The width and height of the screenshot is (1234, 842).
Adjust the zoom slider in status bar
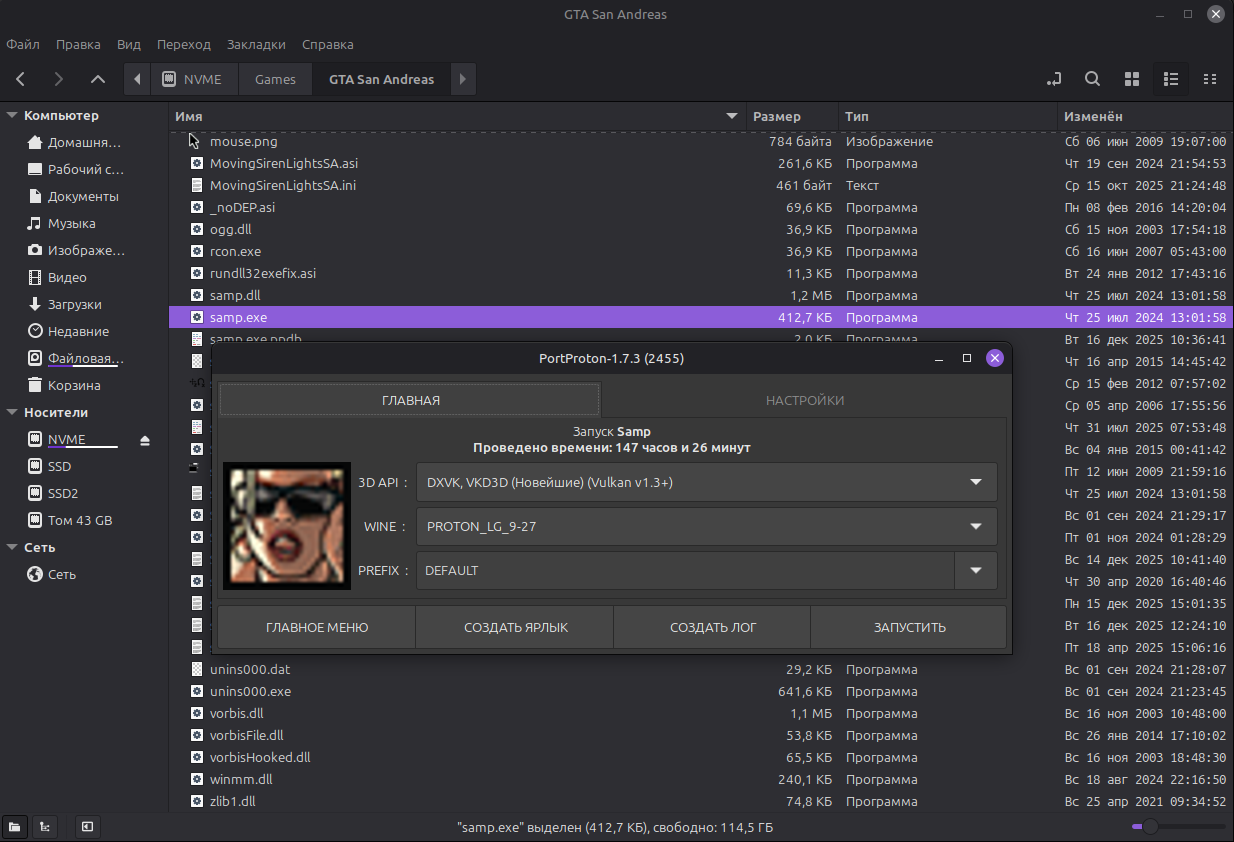tap(1151, 827)
